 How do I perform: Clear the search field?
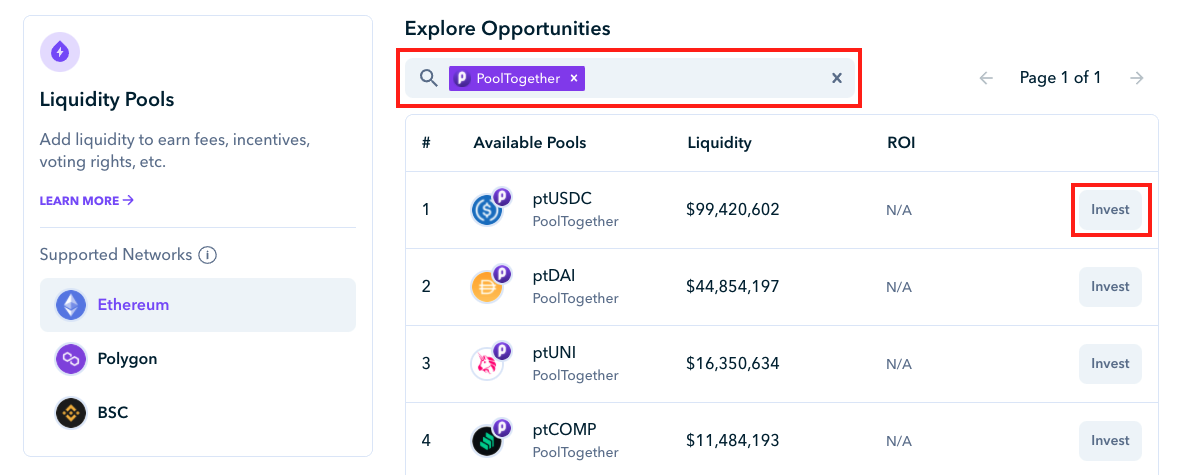pyautogui.click(x=837, y=78)
